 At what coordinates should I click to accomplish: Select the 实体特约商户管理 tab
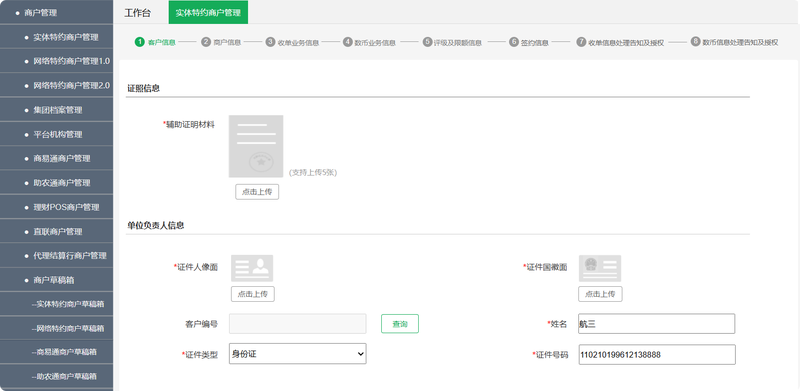click(208, 13)
